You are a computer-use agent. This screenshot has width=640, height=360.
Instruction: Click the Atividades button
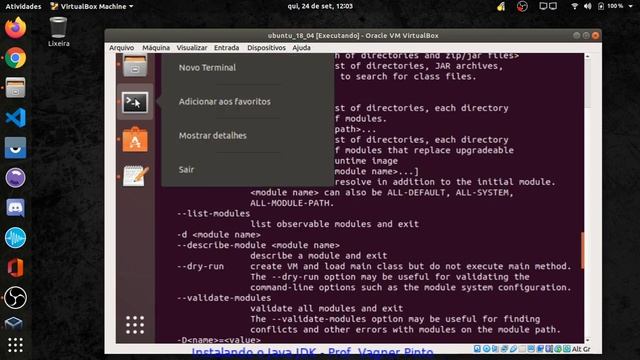click(23, 6)
